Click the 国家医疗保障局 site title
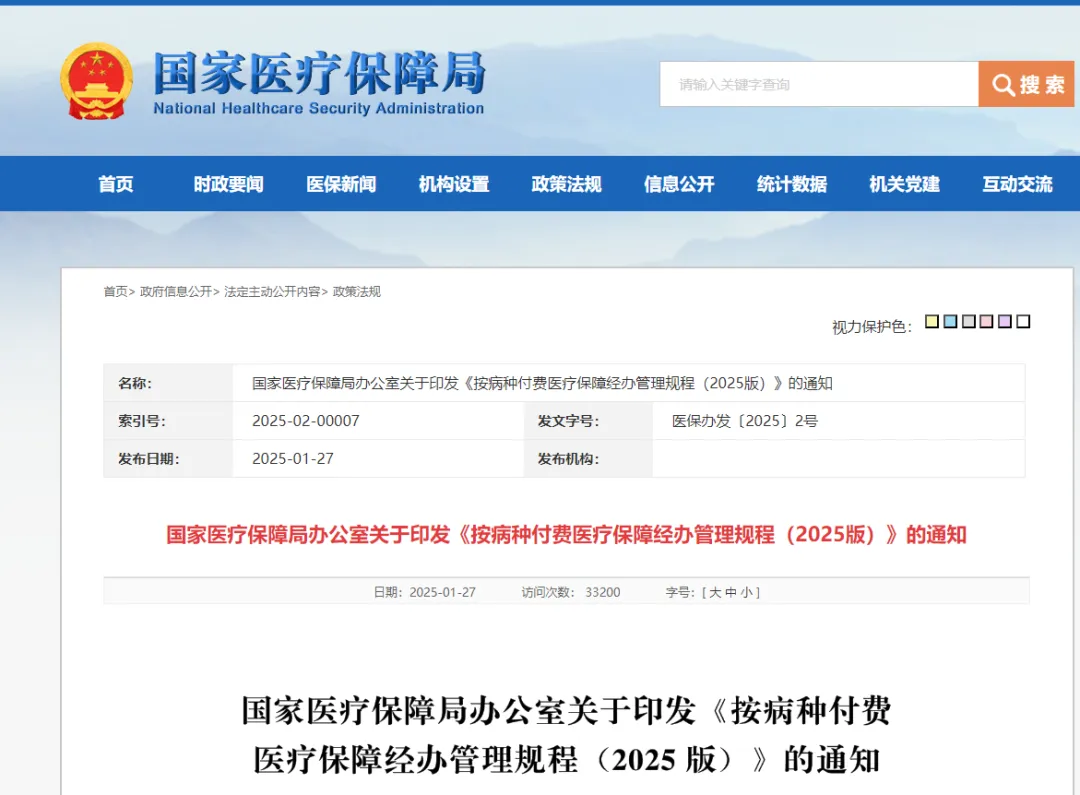1080x795 pixels. point(319,72)
